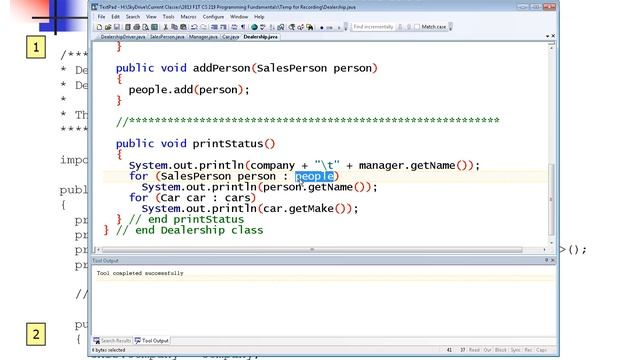Select the Dealership.java tab
Image resolution: width=640 pixels, height=360 pixels.
pos(260,37)
